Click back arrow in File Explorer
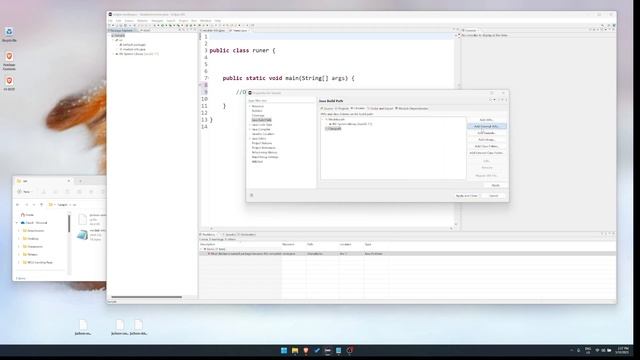This screenshot has width=640, height=360. coord(18,204)
